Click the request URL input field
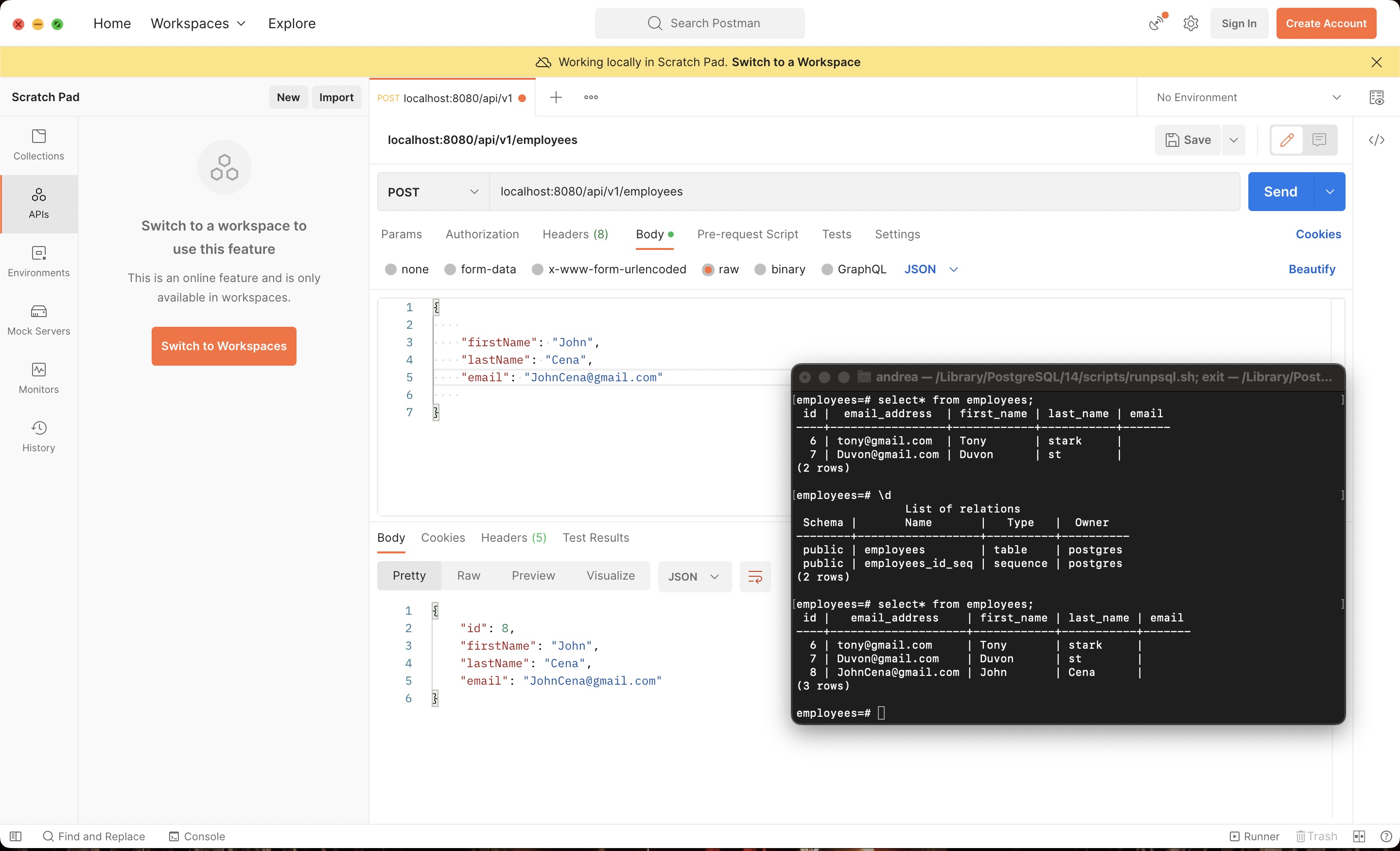This screenshot has width=1400, height=851. (x=795, y=192)
